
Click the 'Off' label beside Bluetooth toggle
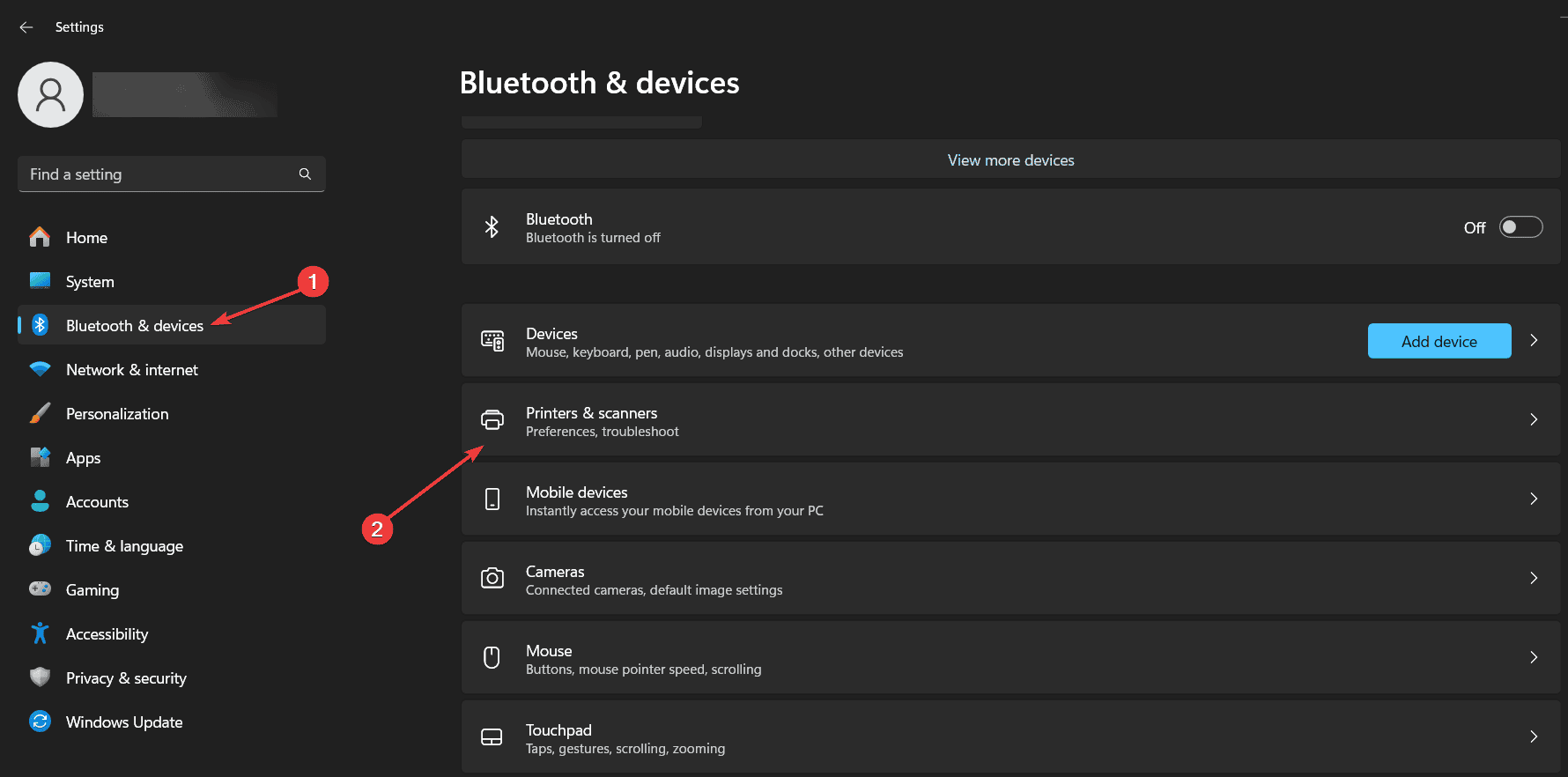coord(1475,227)
